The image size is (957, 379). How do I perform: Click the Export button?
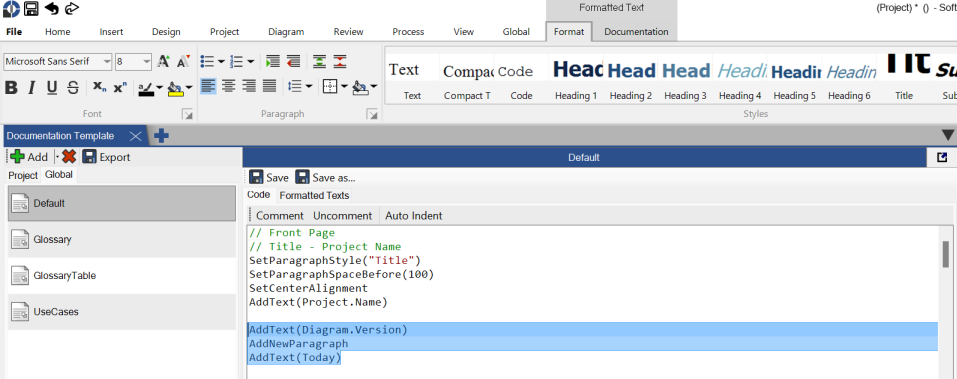(106, 157)
